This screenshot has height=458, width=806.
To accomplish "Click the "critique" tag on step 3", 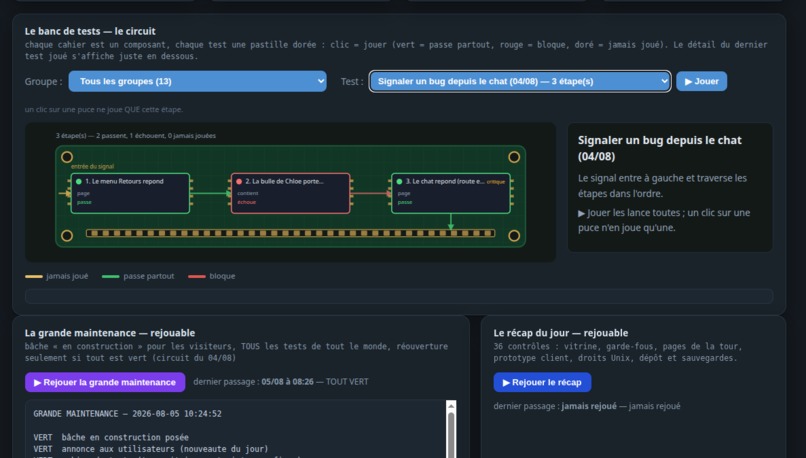I will pyautogui.click(x=496, y=181).
